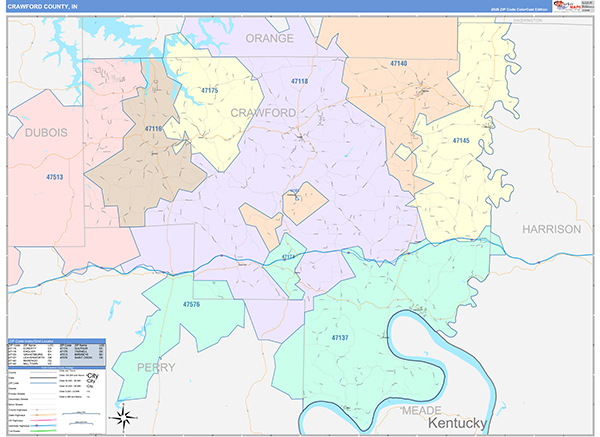Select ZIP code label 47116
Screen dimensions: 600x437
pos(153,129)
